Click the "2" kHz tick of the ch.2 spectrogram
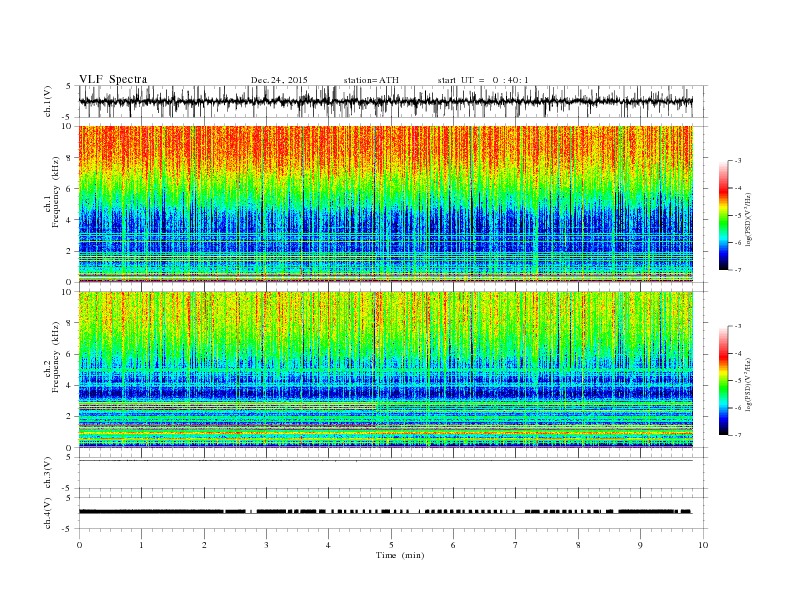 pyautogui.click(x=69, y=417)
